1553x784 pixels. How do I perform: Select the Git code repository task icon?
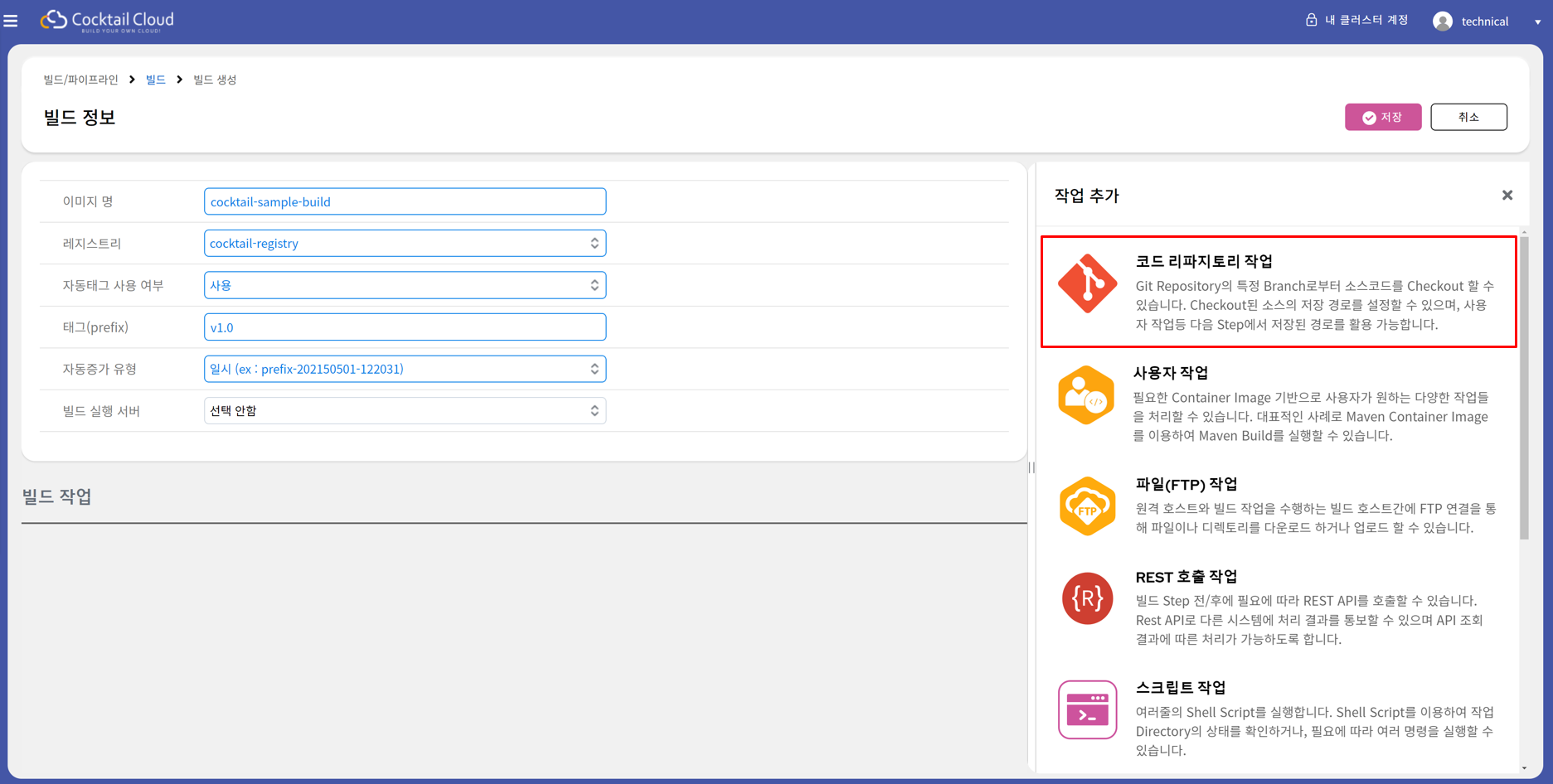pos(1087,284)
